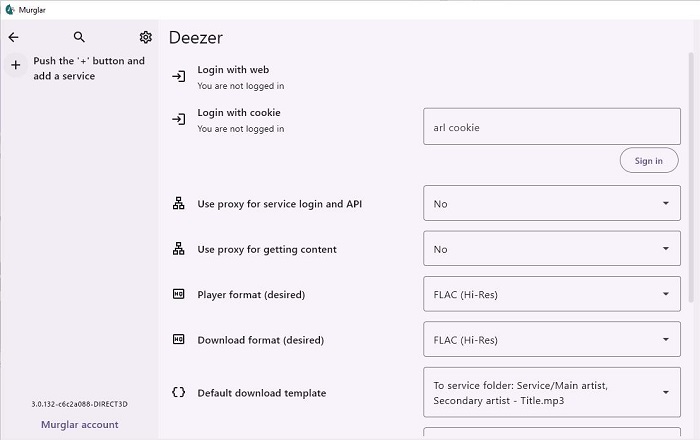700x440 pixels.
Task: Focus the arl cookie input field
Action: [x=552, y=127]
